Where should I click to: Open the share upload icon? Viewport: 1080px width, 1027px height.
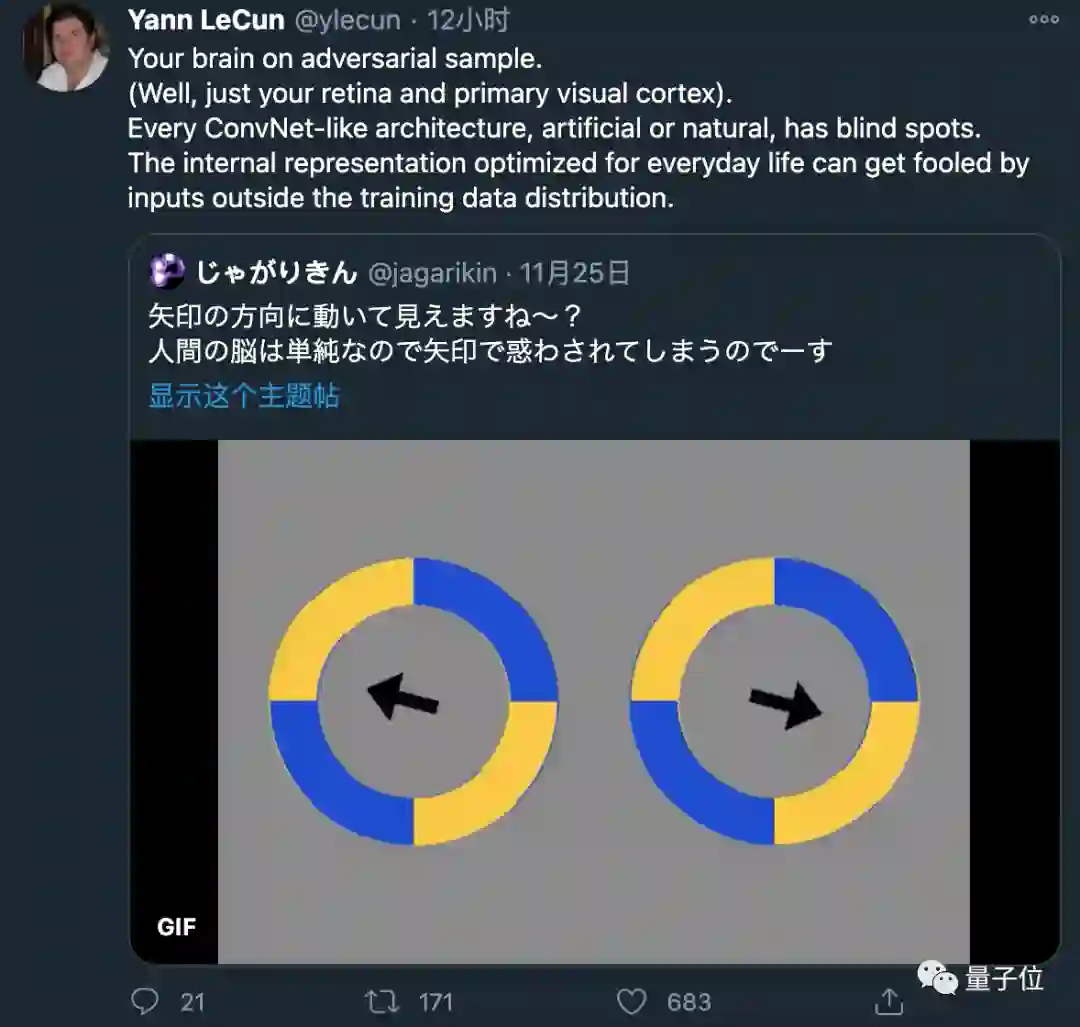[x=889, y=1002]
